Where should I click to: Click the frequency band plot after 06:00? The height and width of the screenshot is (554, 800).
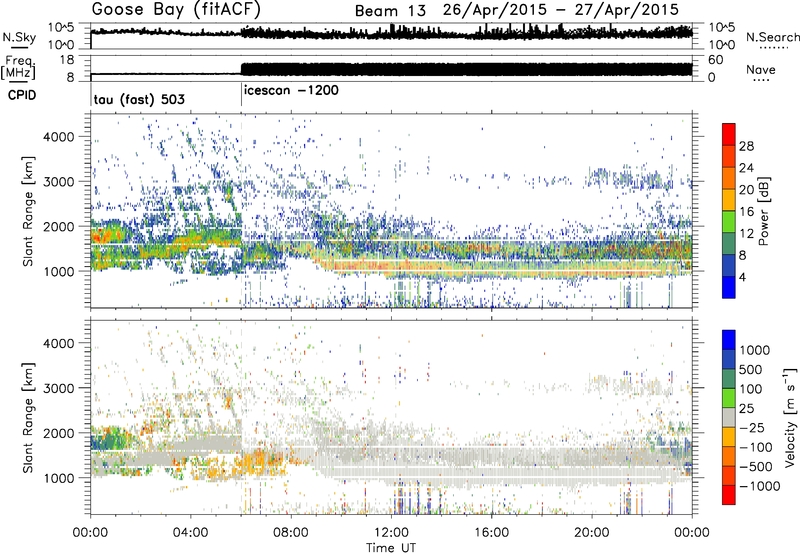click(x=466, y=69)
